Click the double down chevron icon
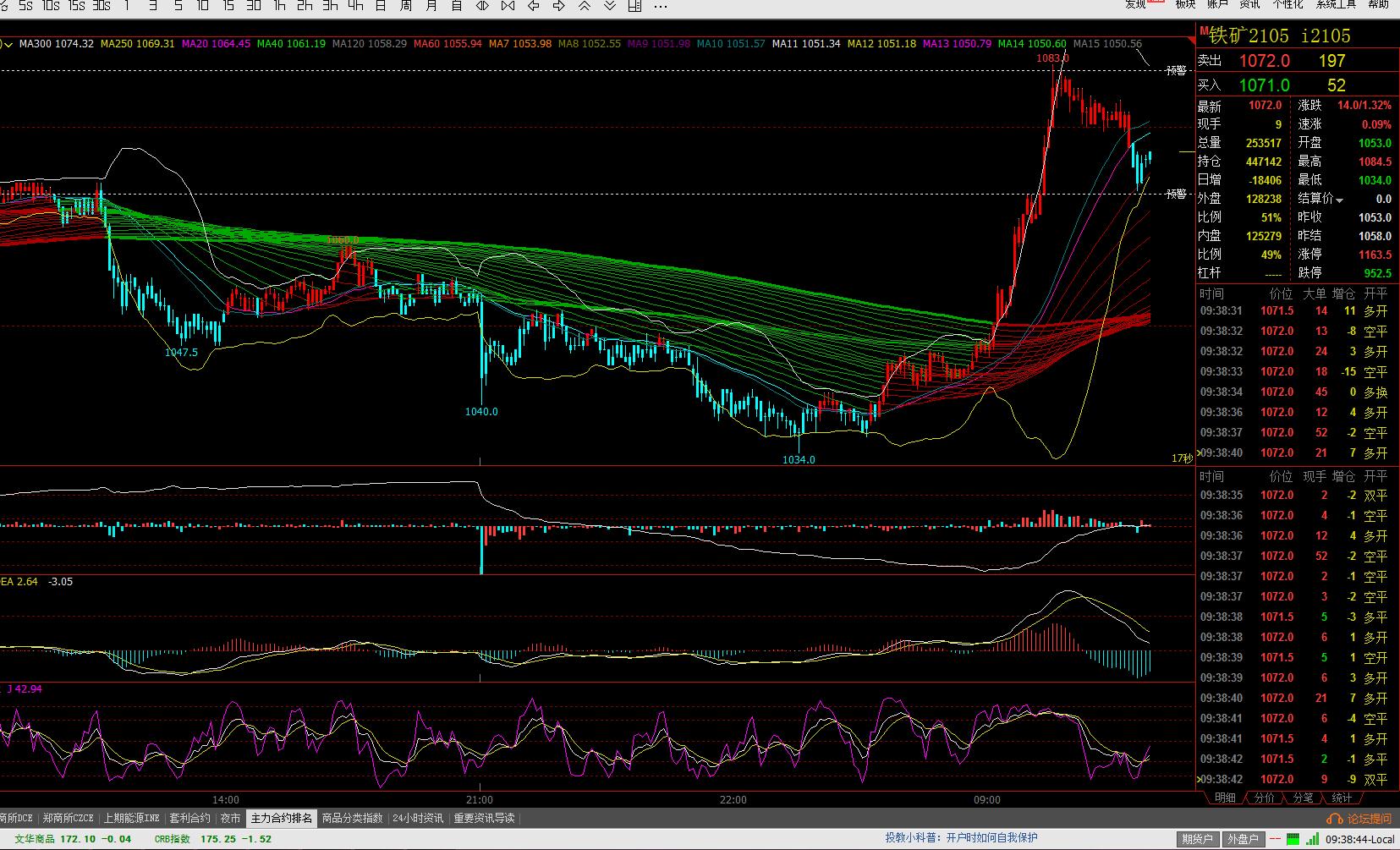Screen dimensions: 1400x850 click(x=609, y=5)
